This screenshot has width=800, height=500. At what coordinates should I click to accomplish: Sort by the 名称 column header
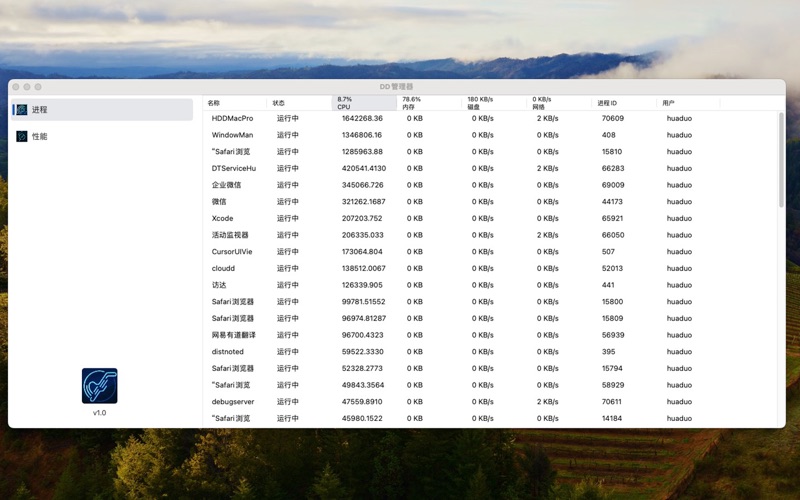[235, 103]
